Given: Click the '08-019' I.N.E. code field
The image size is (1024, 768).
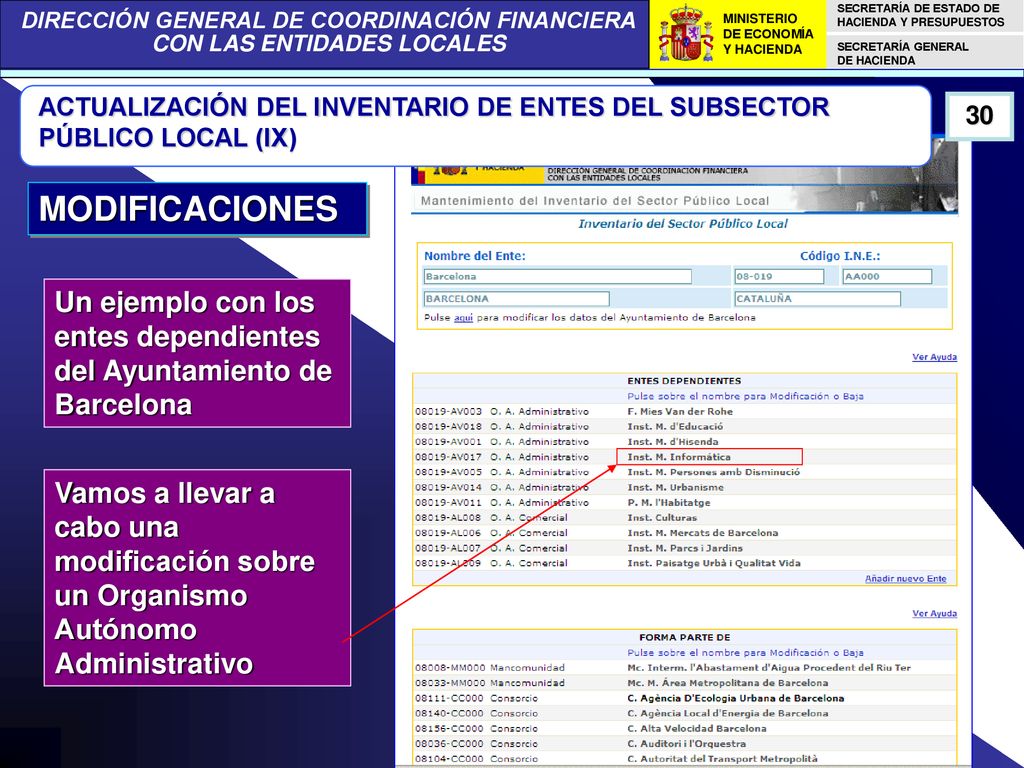Looking at the screenshot, I should point(778,276).
